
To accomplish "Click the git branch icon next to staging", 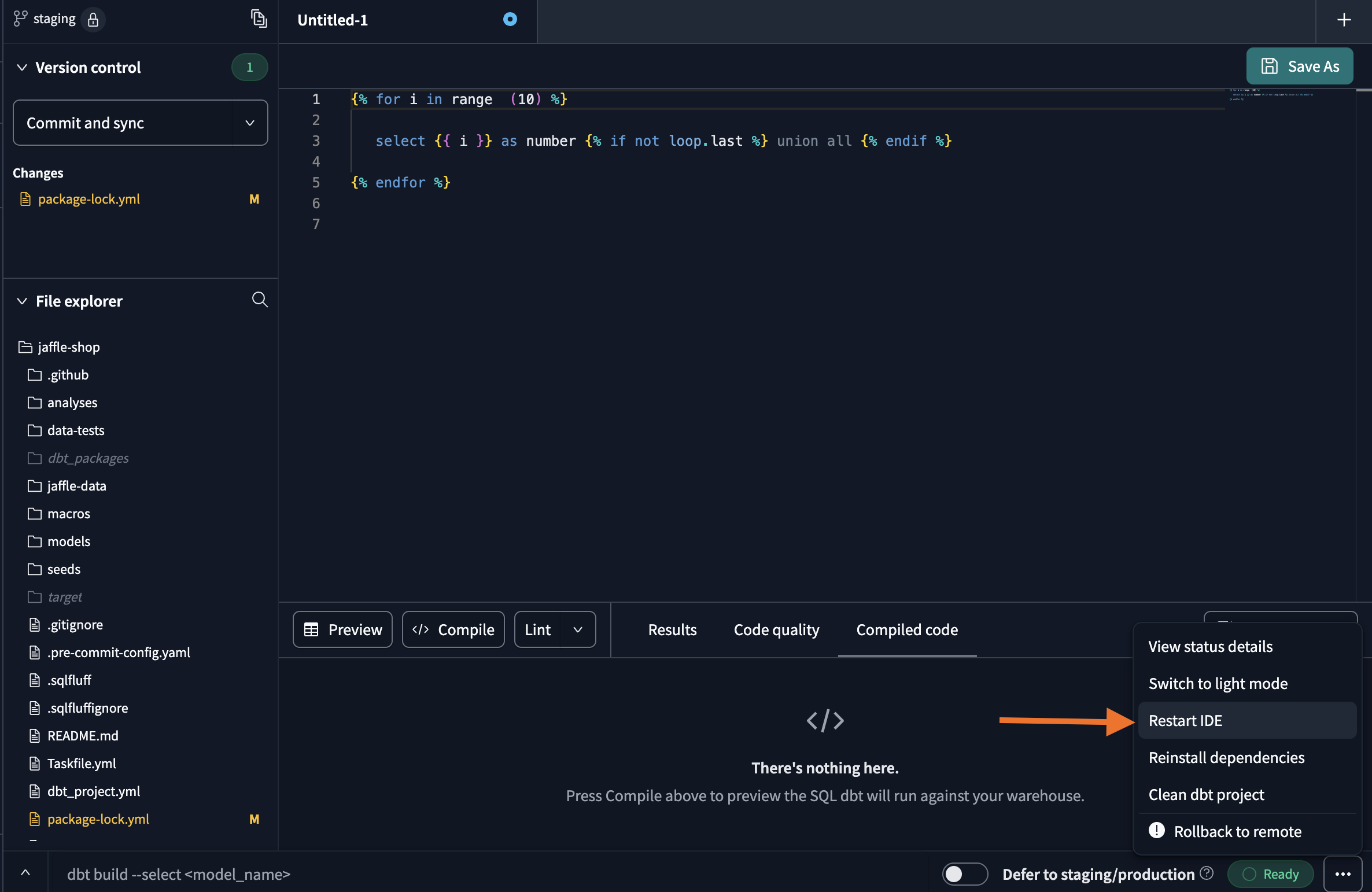I will (19, 18).
